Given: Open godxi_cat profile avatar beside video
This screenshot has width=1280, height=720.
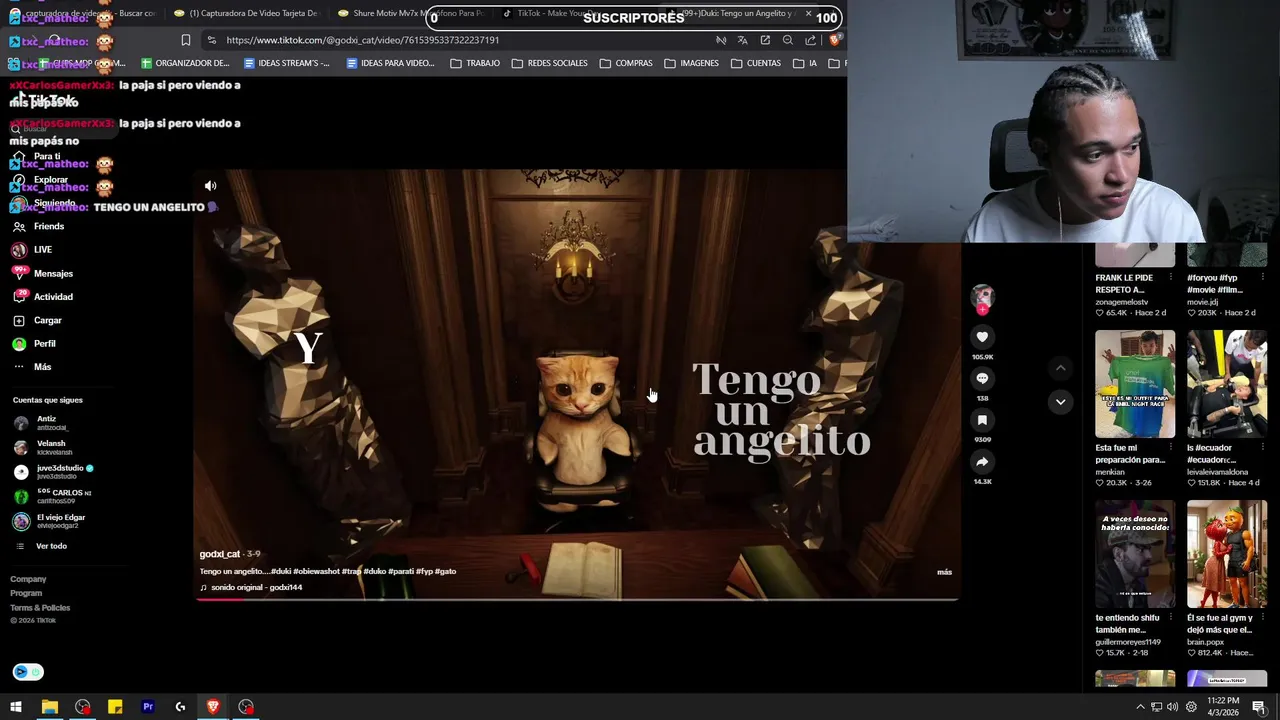Looking at the screenshot, I should pos(982,297).
